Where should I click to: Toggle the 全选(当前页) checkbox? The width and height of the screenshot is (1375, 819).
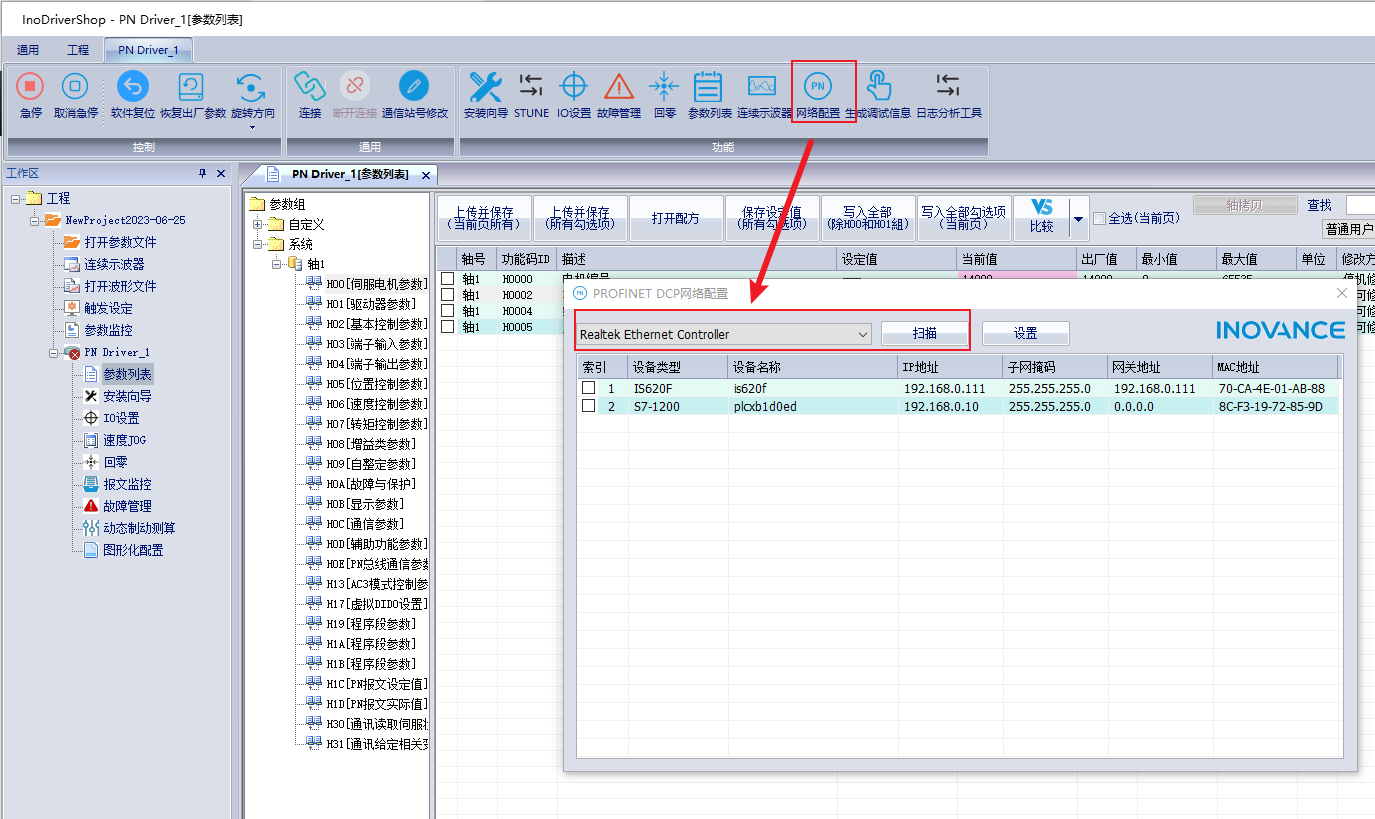pos(1099,218)
